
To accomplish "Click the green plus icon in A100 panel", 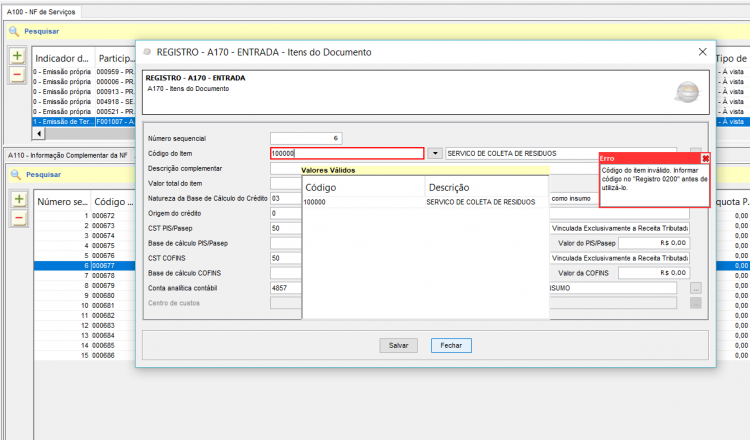I will (17, 56).
